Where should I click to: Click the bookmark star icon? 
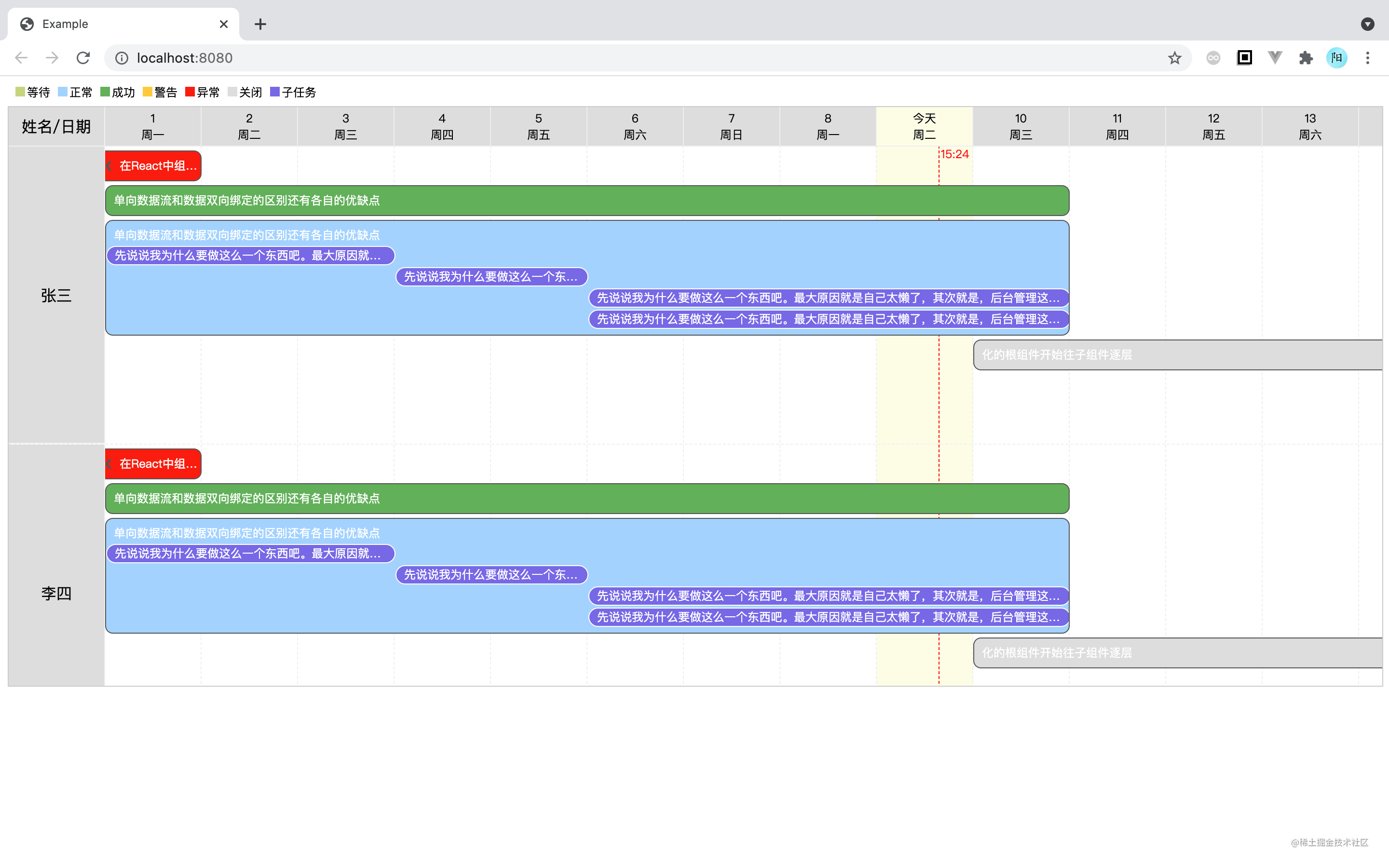1174,58
